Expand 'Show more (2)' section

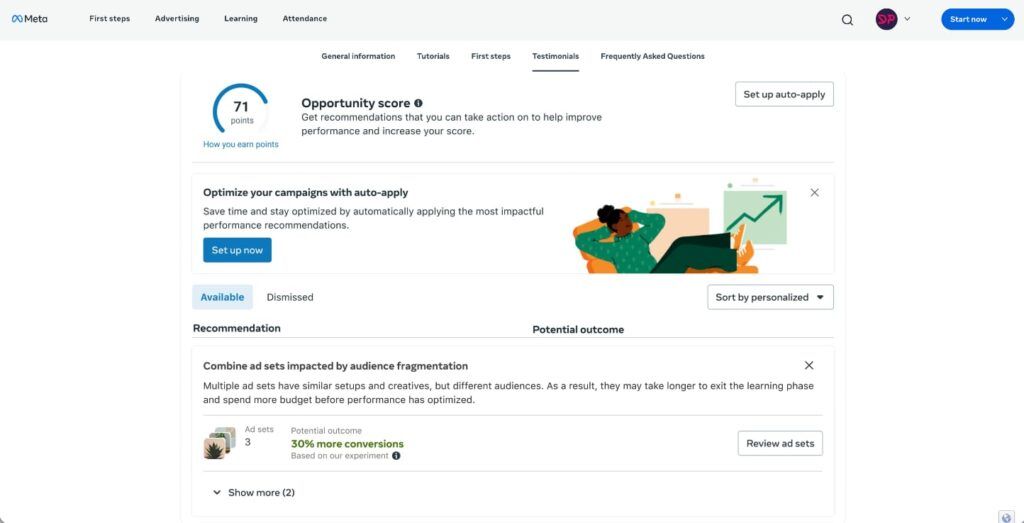(254, 492)
